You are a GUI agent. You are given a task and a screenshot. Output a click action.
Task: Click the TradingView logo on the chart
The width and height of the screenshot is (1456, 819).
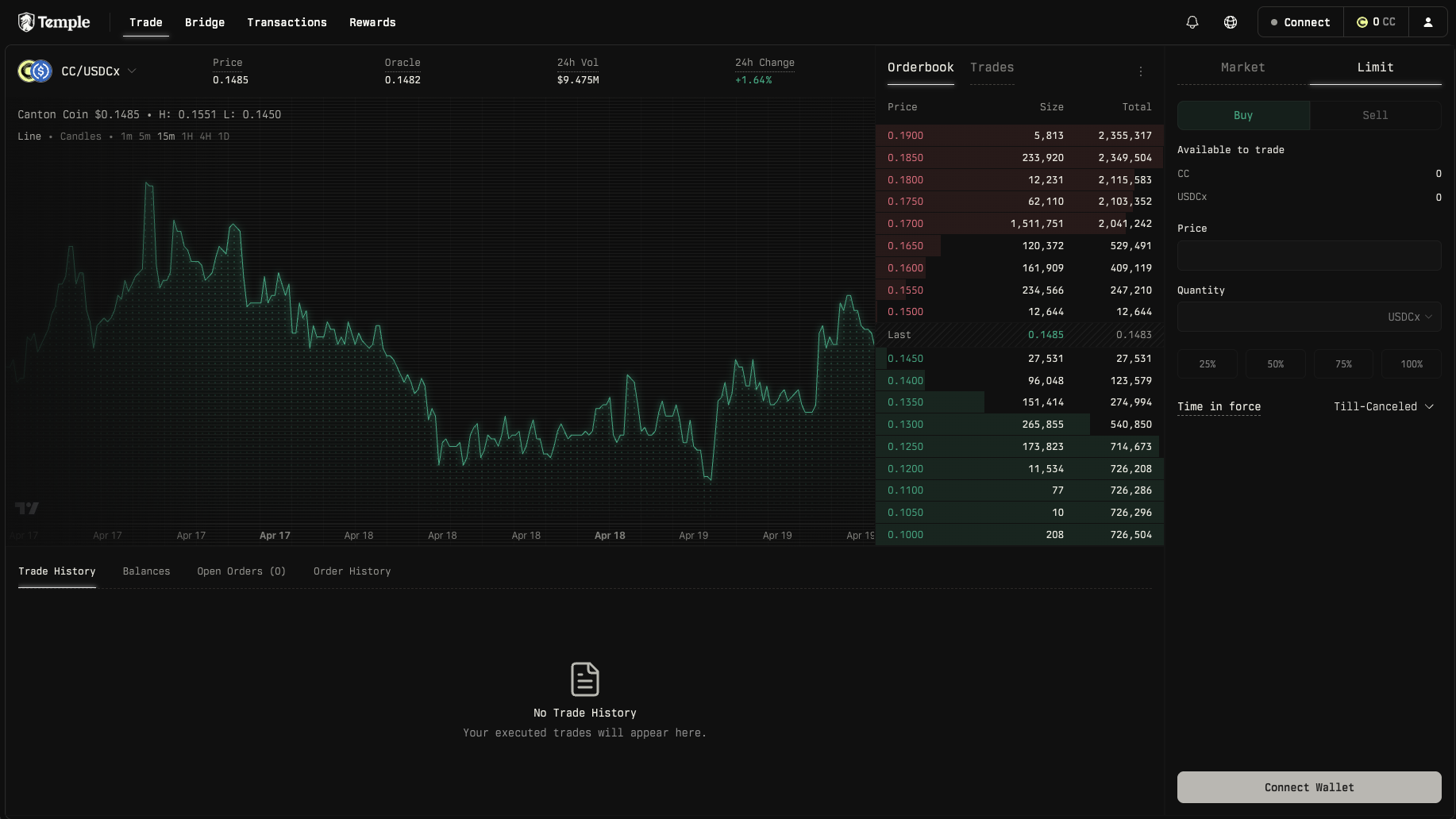26,508
